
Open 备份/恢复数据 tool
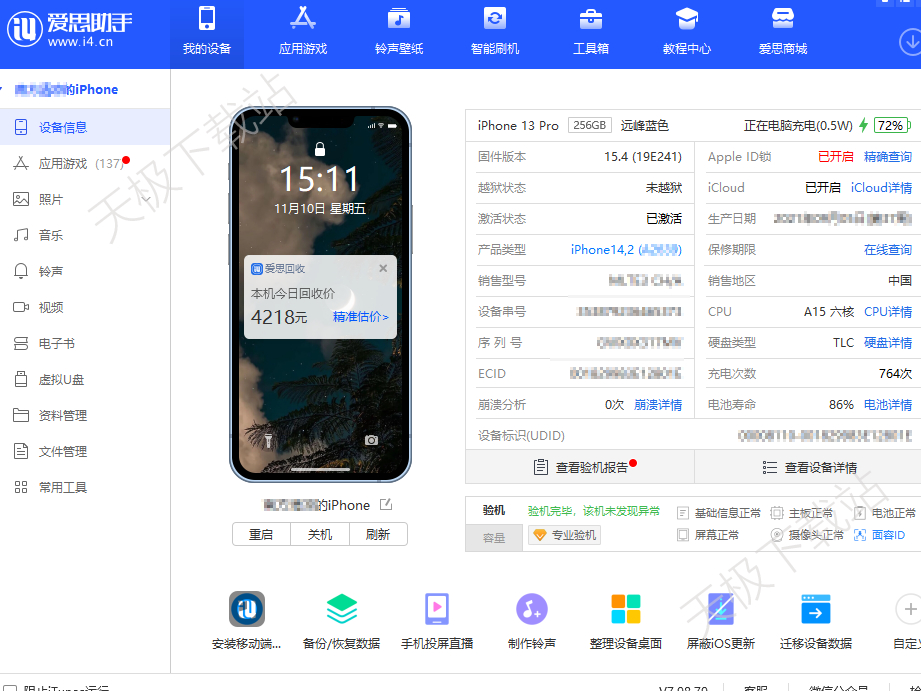341,620
